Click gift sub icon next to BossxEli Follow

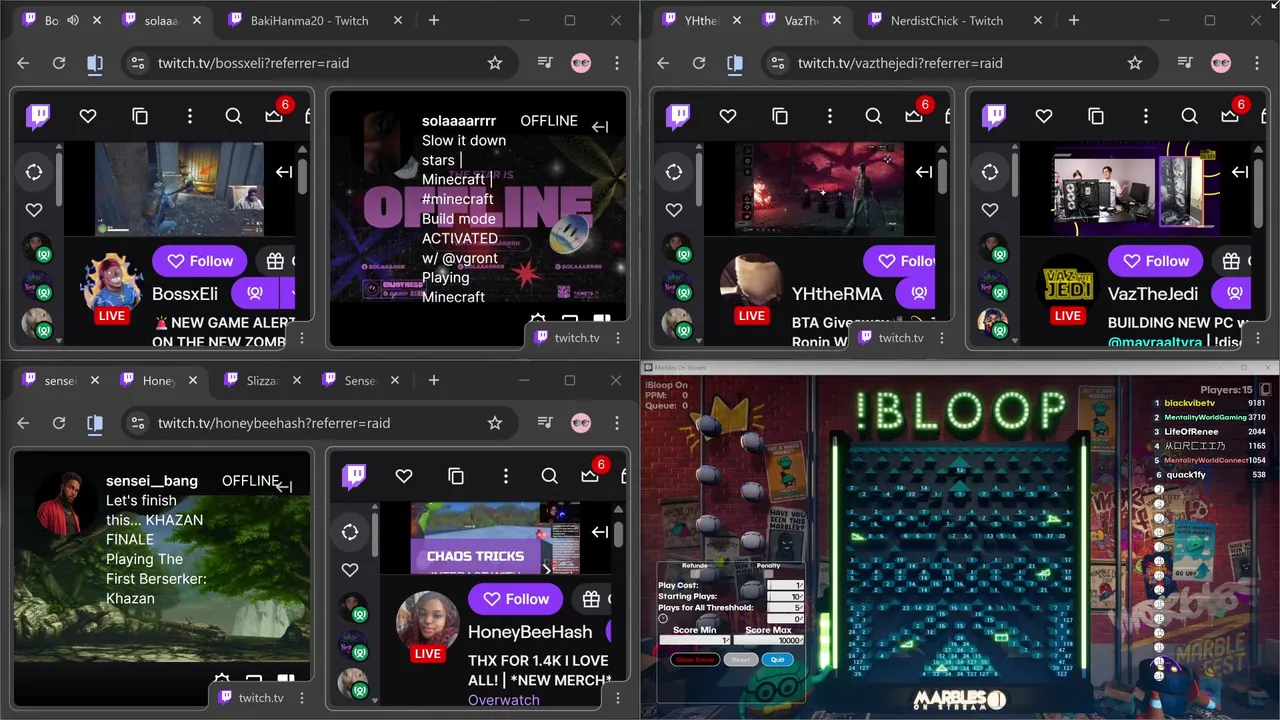tap(275, 261)
